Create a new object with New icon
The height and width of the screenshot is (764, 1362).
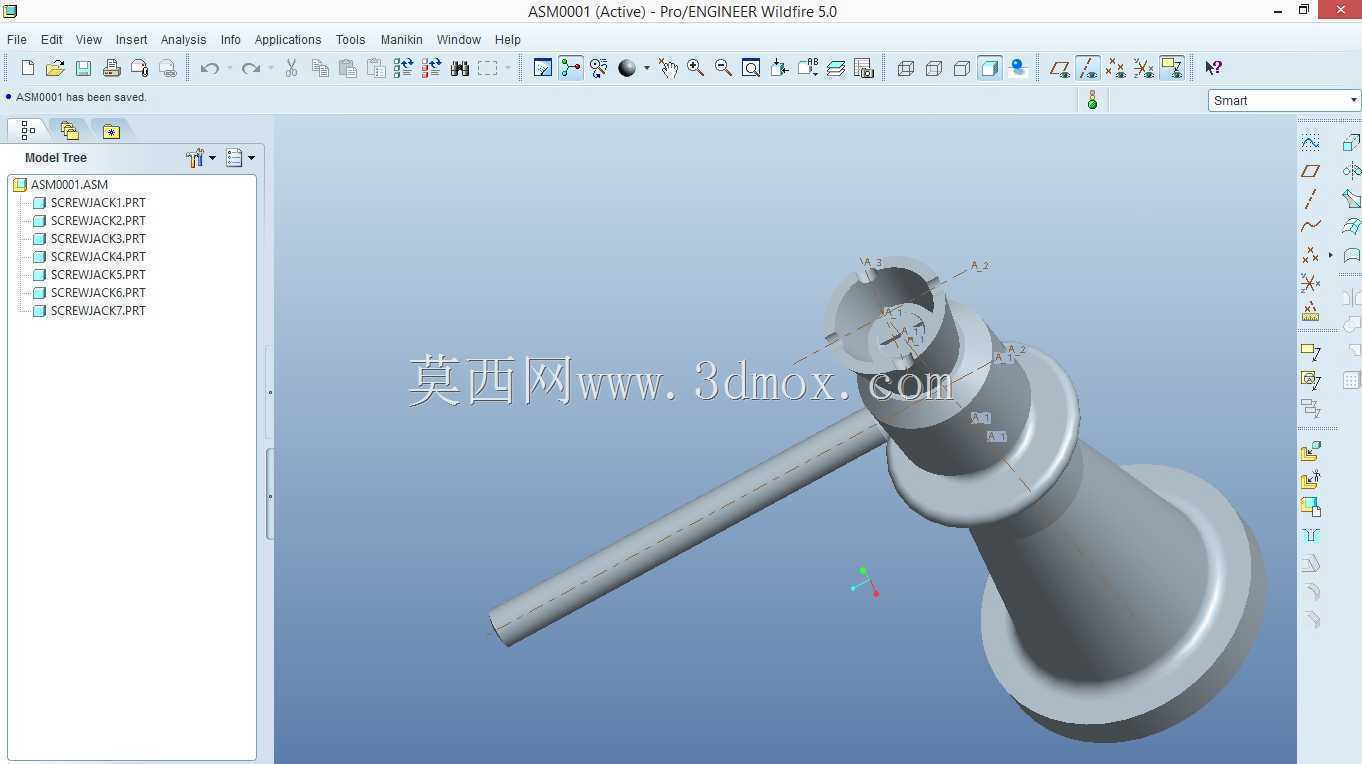click(28, 68)
